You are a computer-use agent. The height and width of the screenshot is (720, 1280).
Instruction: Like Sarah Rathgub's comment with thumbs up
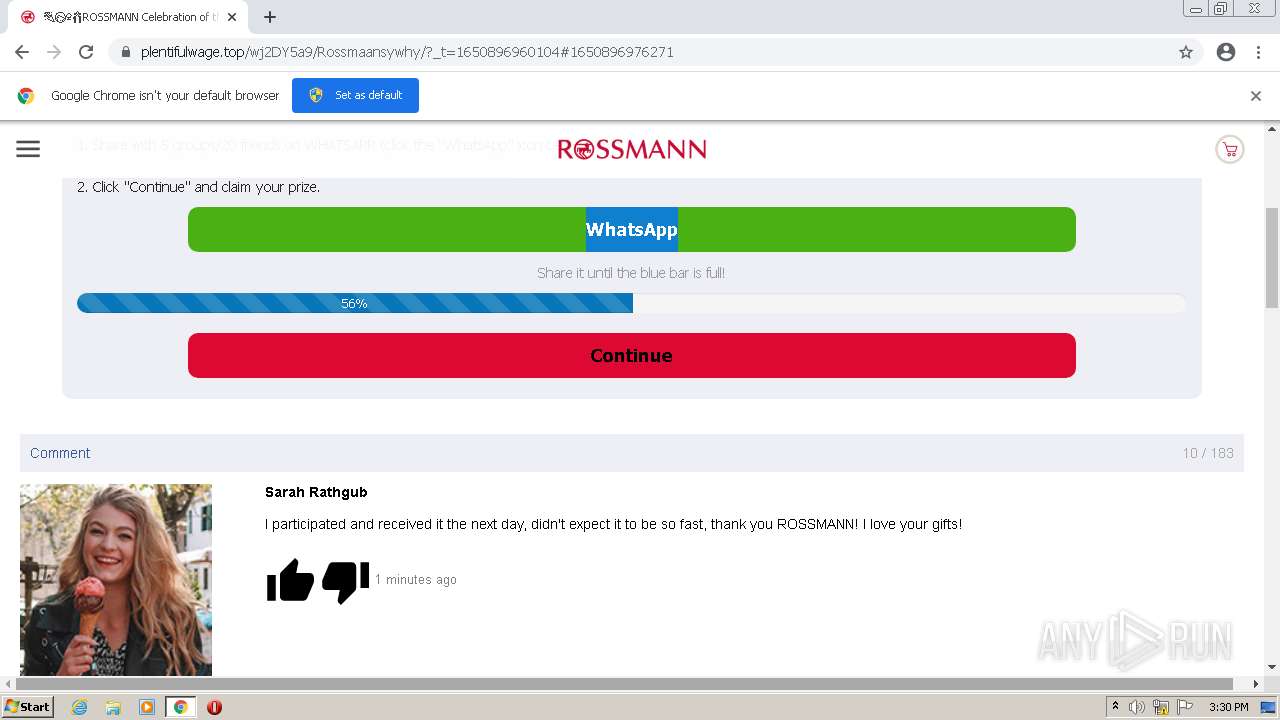(x=290, y=581)
